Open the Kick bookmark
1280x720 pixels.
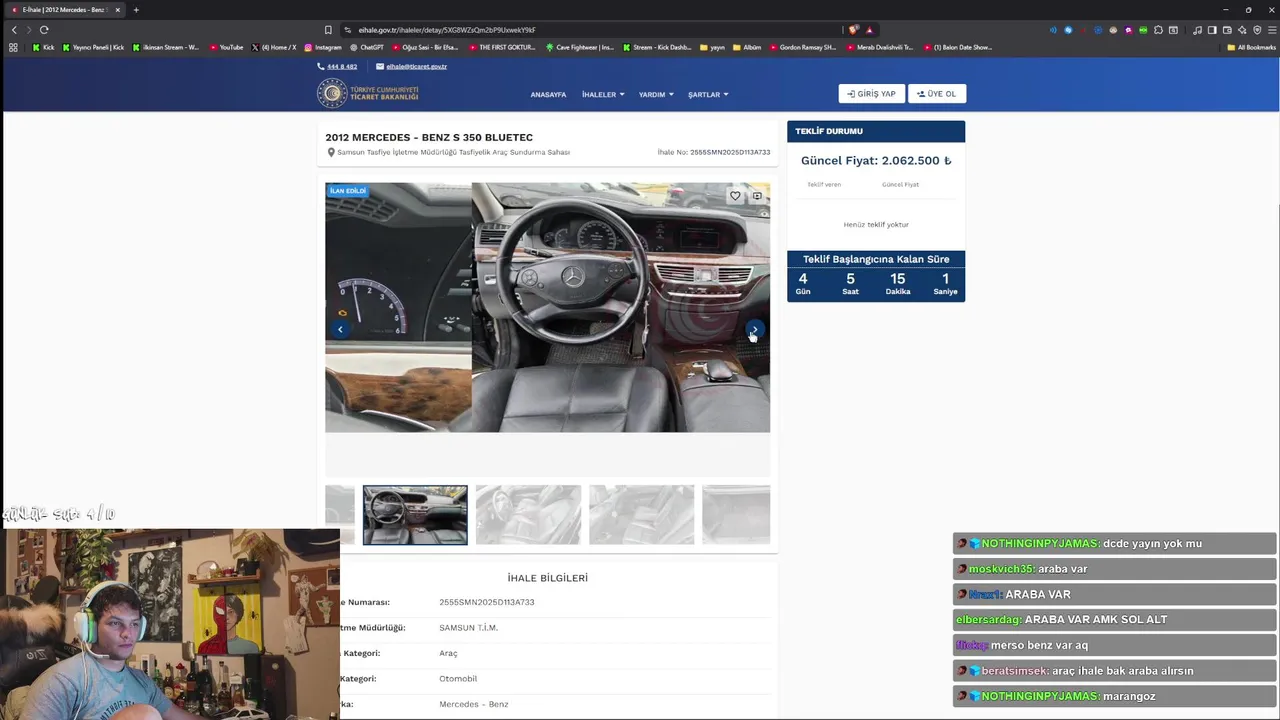pos(43,47)
